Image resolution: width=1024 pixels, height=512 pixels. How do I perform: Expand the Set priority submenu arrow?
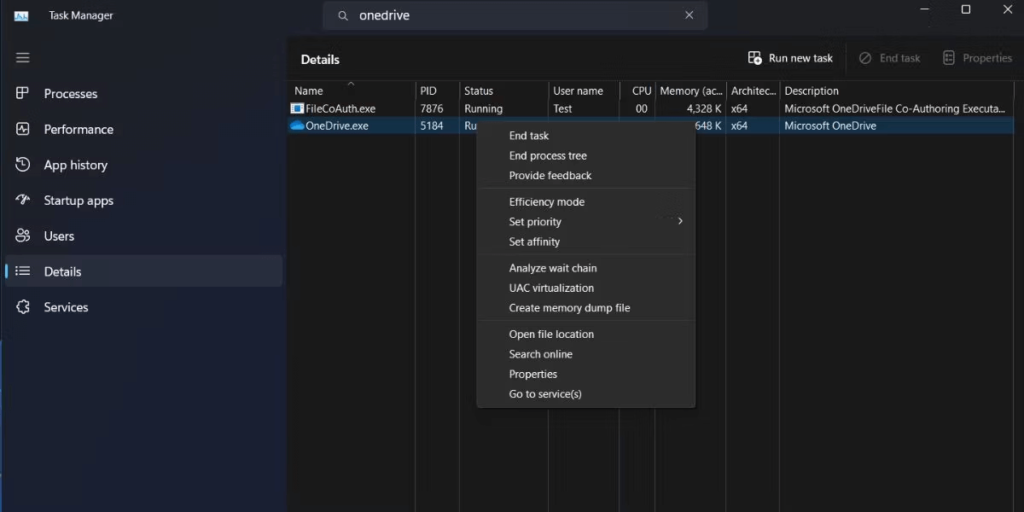coord(680,221)
